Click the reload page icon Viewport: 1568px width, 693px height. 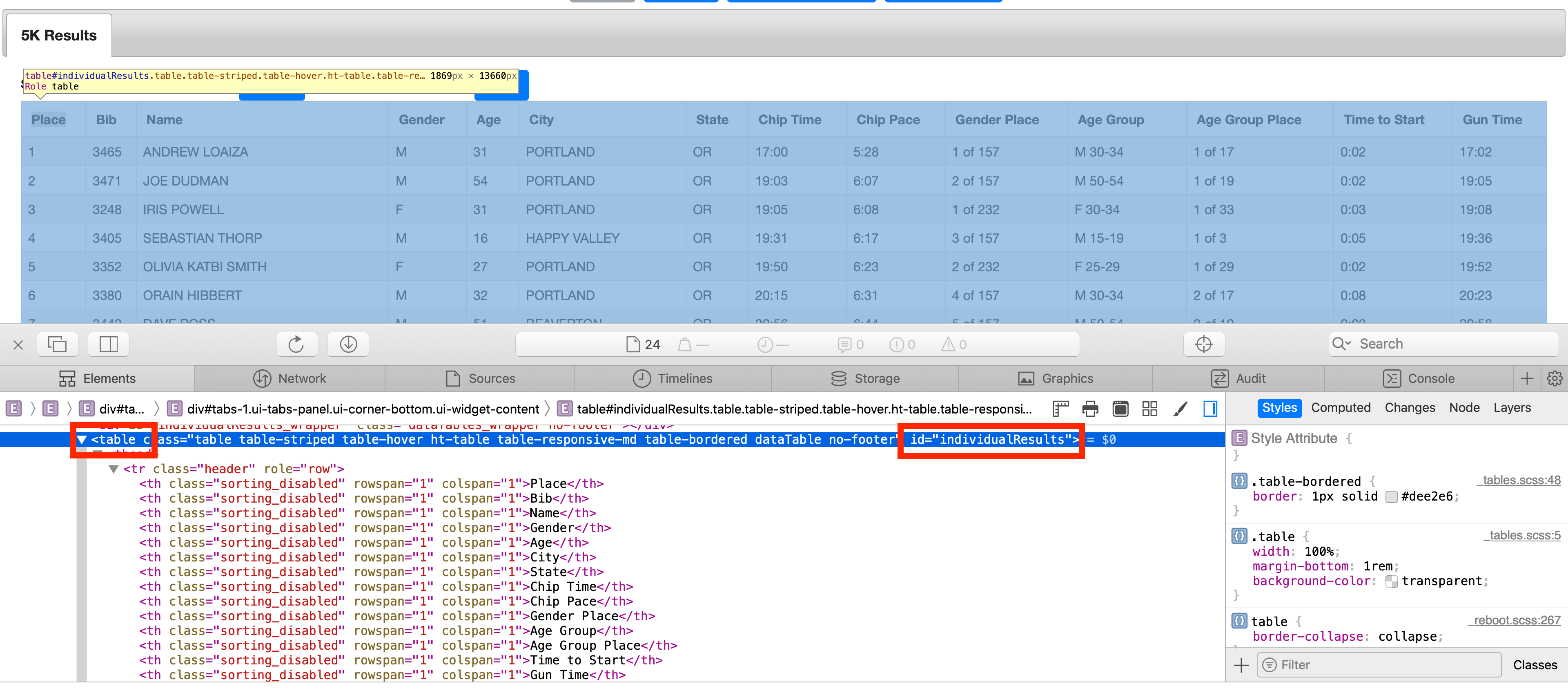pyautogui.click(x=296, y=344)
